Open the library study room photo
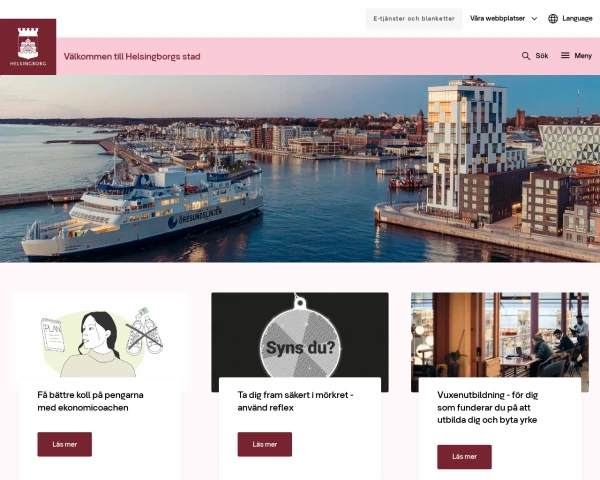Screen dimensions: 600x480 pyautogui.click(x=500, y=335)
